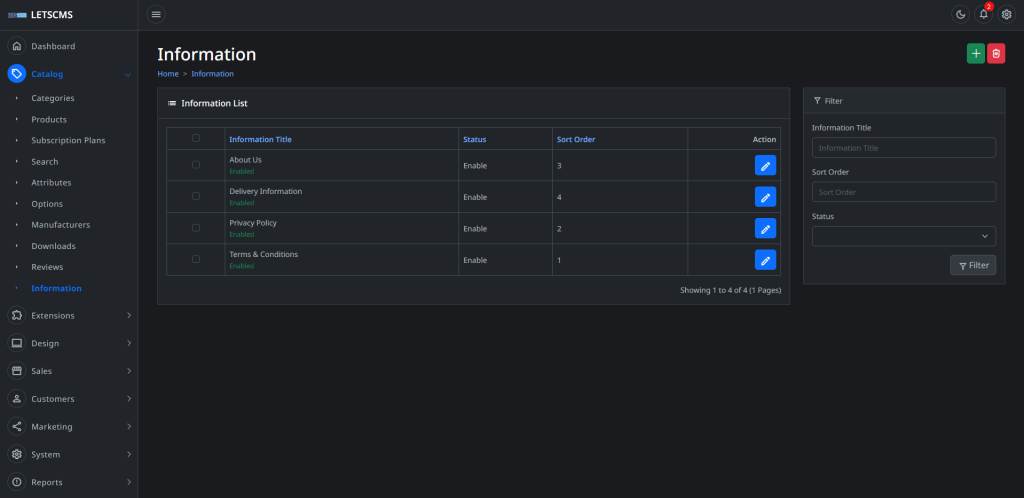Click the "Terms & Conditions" title text
Image resolution: width=1024 pixels, height=498 pixels.
tap(264, 254)
